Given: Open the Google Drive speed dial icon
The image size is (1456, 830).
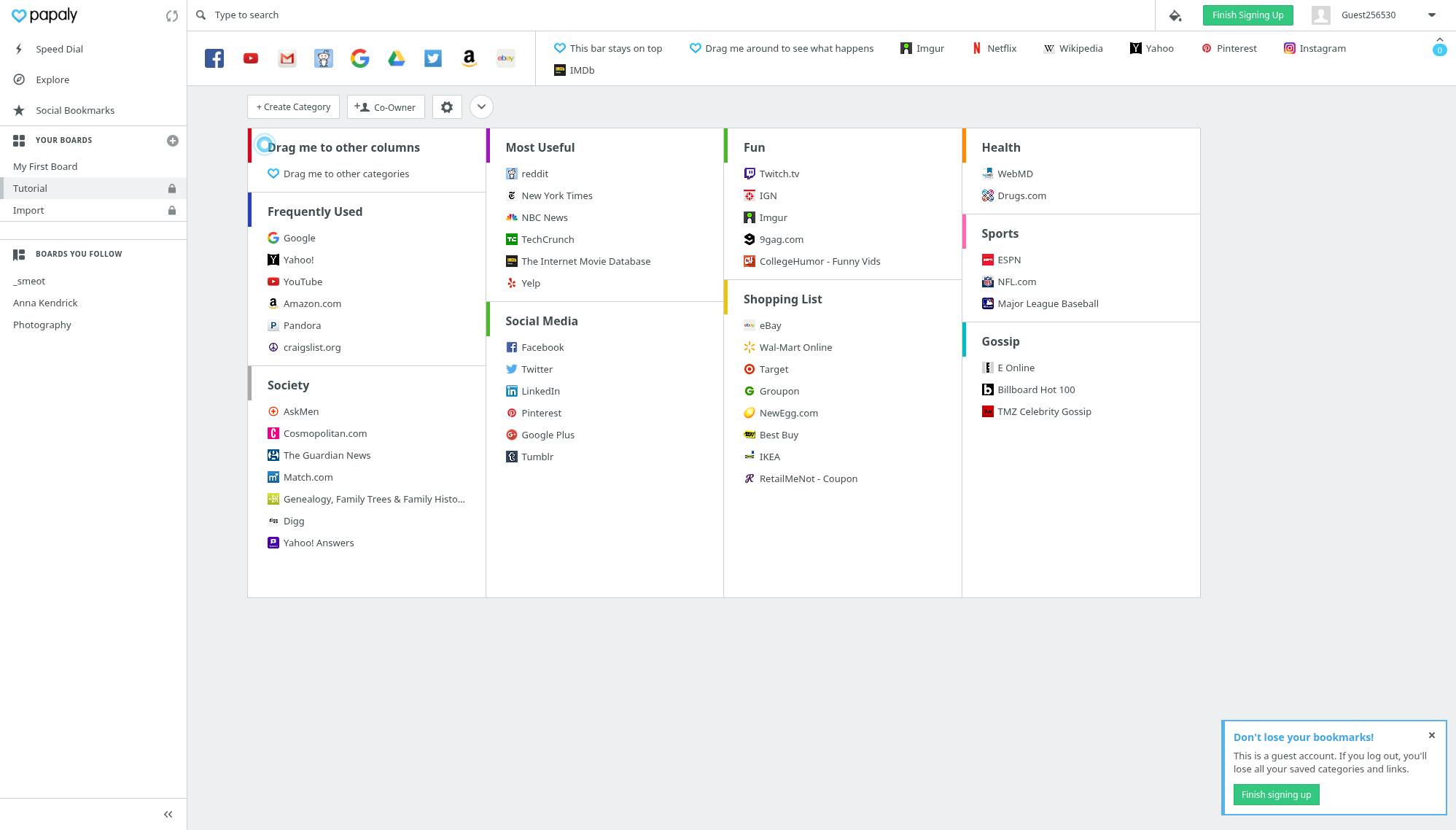Looking at the screenshot, I should tap(397, 58).
